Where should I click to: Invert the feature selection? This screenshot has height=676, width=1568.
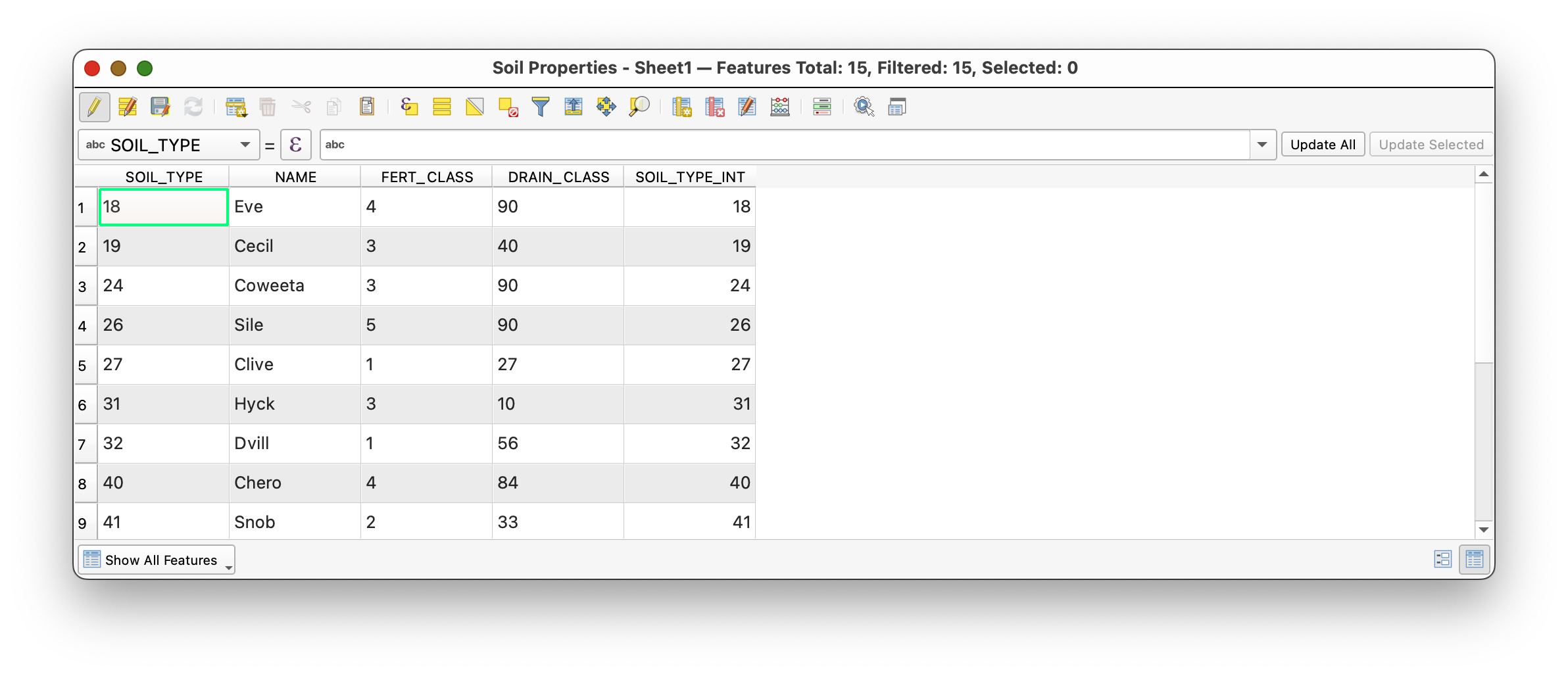click(x=475, y=107)
